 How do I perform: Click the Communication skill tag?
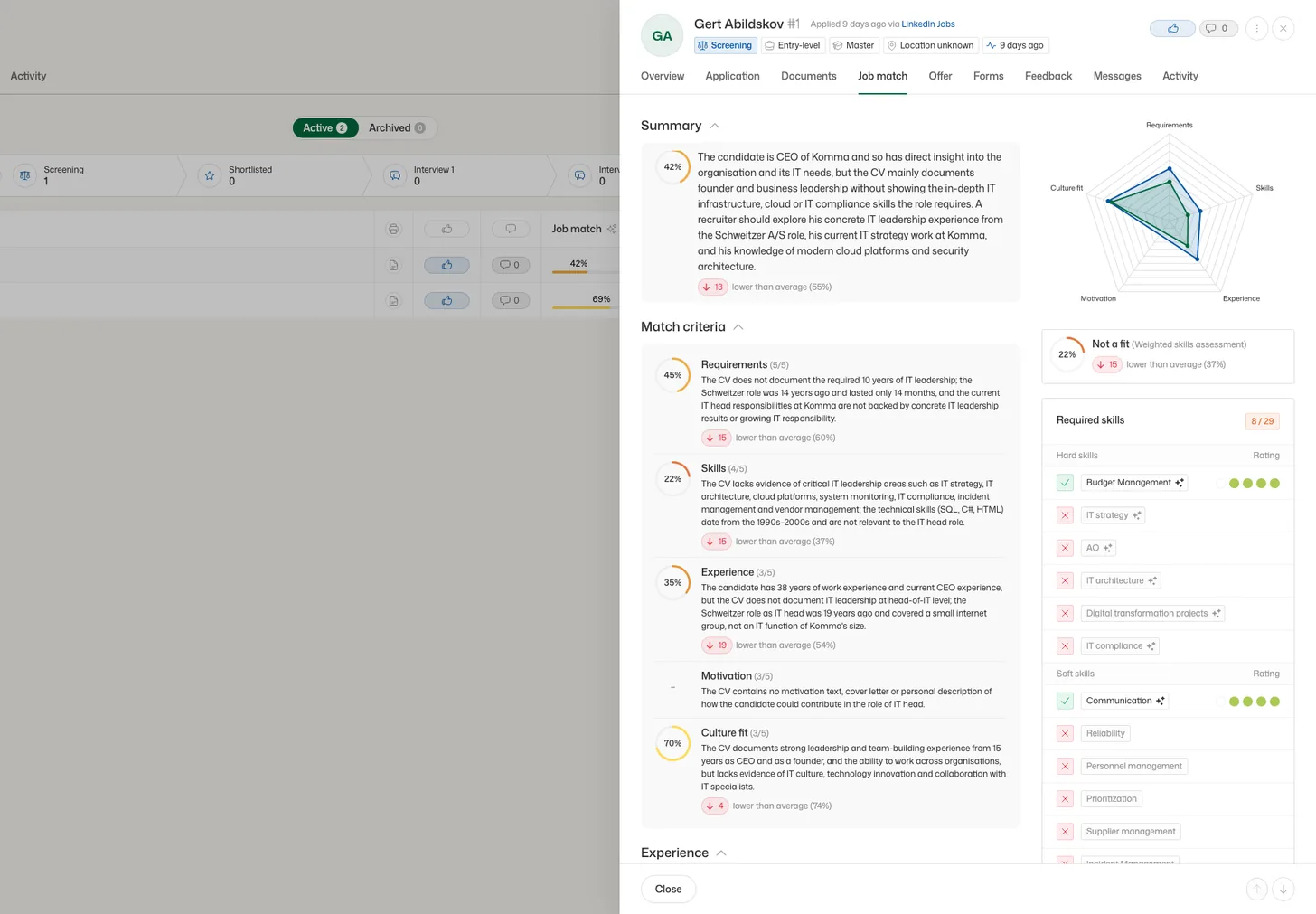tap(1125, 701)
